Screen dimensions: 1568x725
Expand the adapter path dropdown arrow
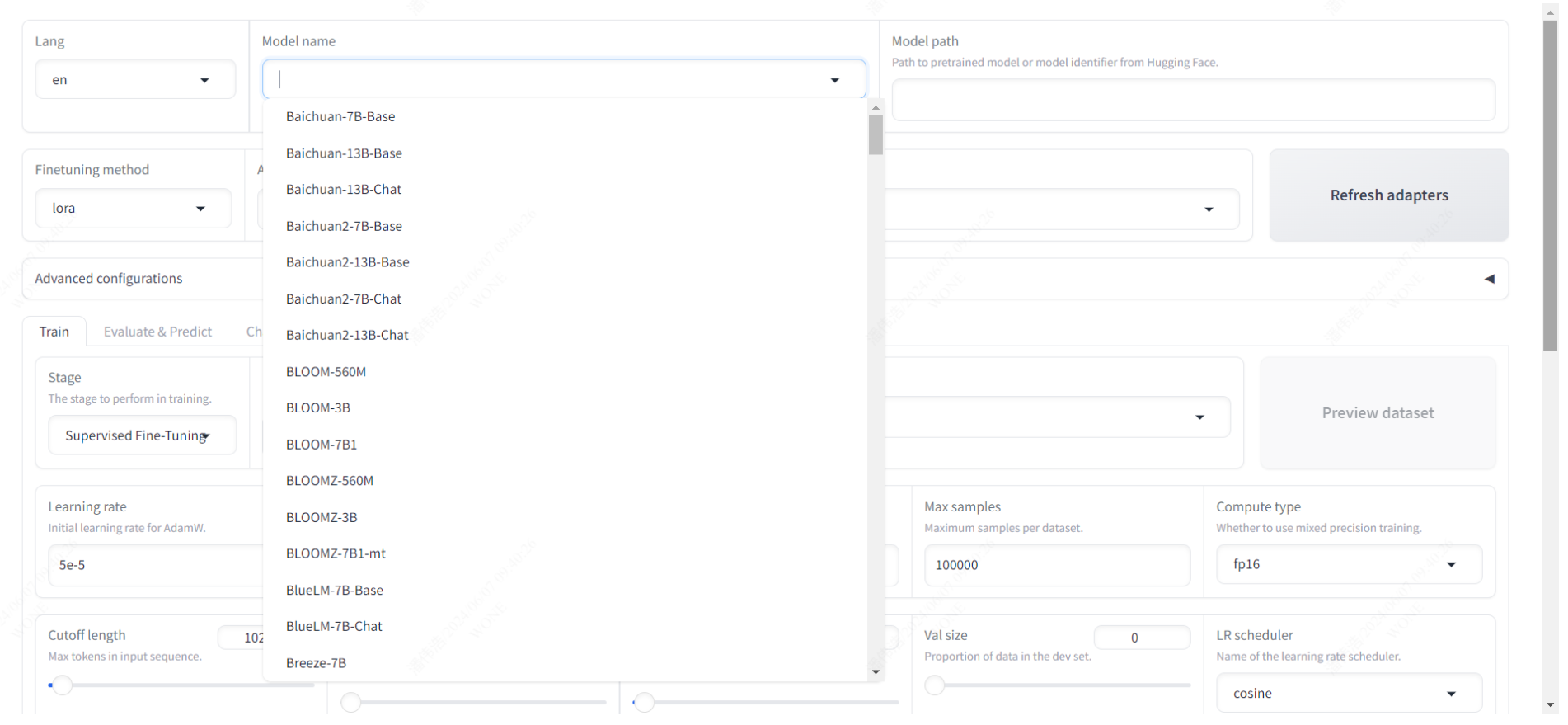[x=1209, y=209]
